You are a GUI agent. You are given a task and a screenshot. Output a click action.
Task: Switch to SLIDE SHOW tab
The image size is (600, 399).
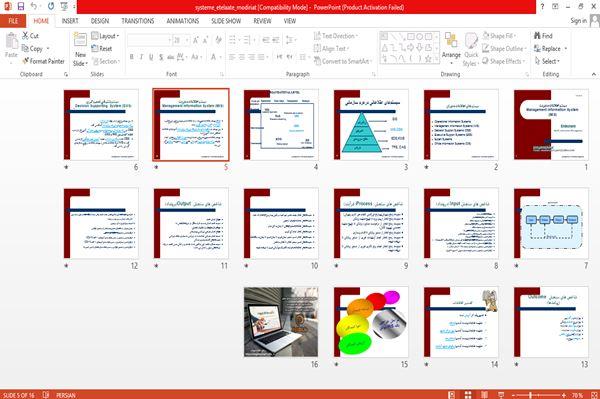click(x=226, y=21)
